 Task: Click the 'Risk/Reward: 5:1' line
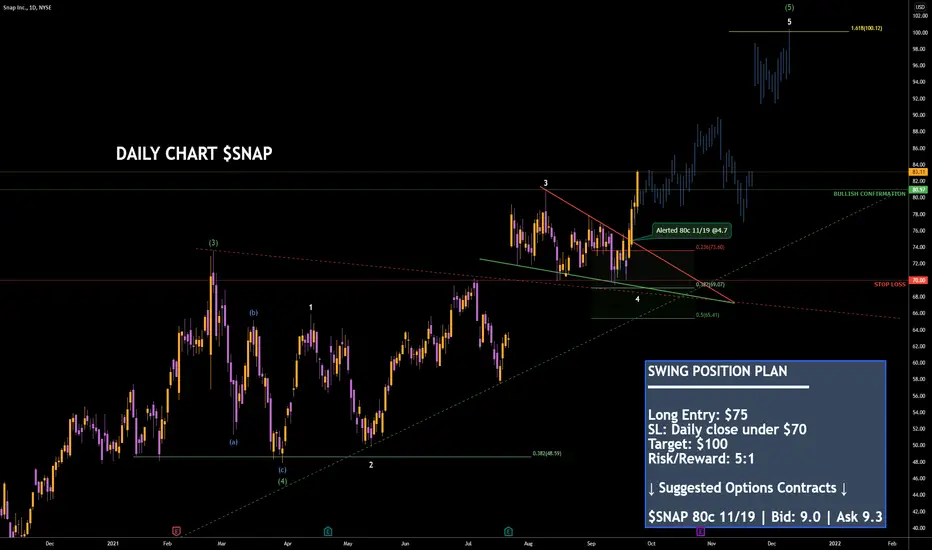click(x=701, y=458)
